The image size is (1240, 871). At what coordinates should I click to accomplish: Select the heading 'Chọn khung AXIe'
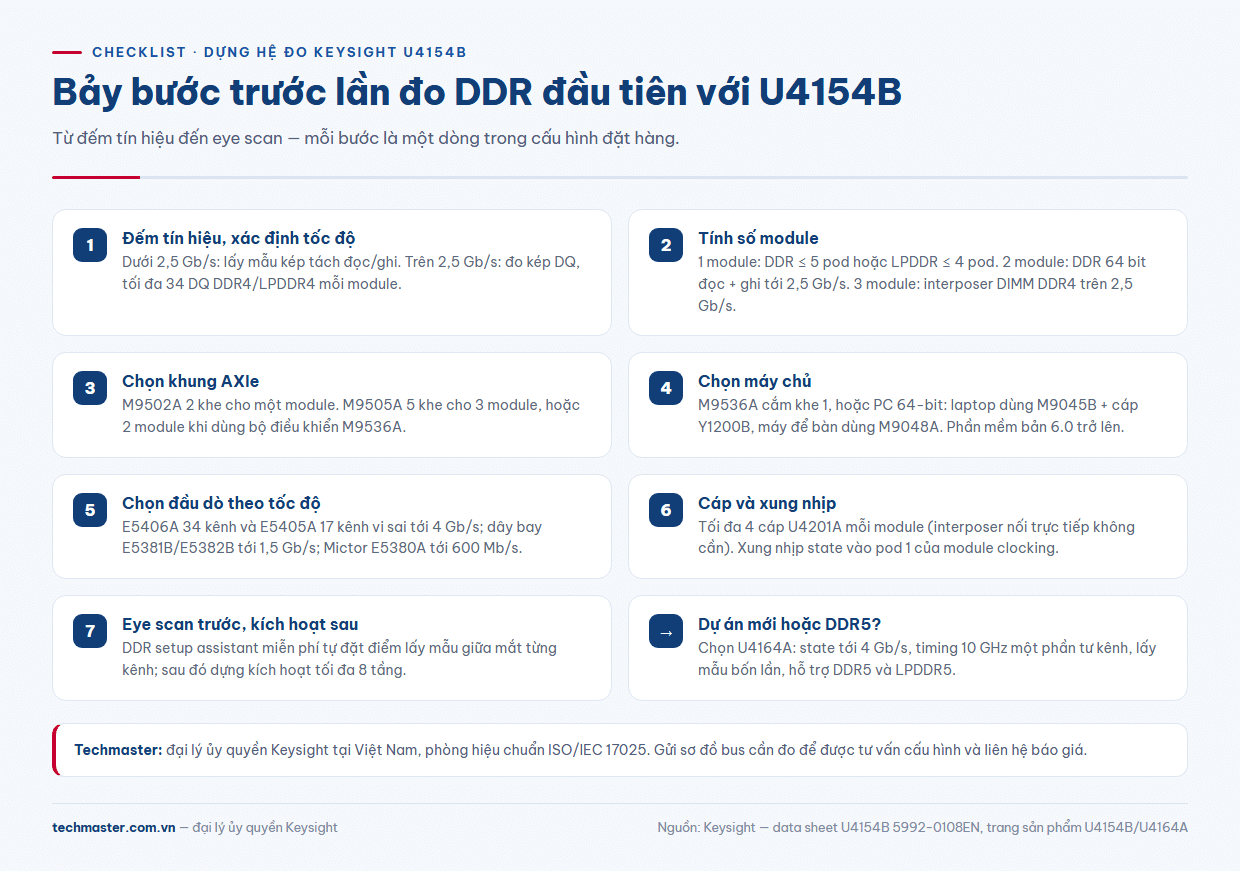(x=190, y=381)
